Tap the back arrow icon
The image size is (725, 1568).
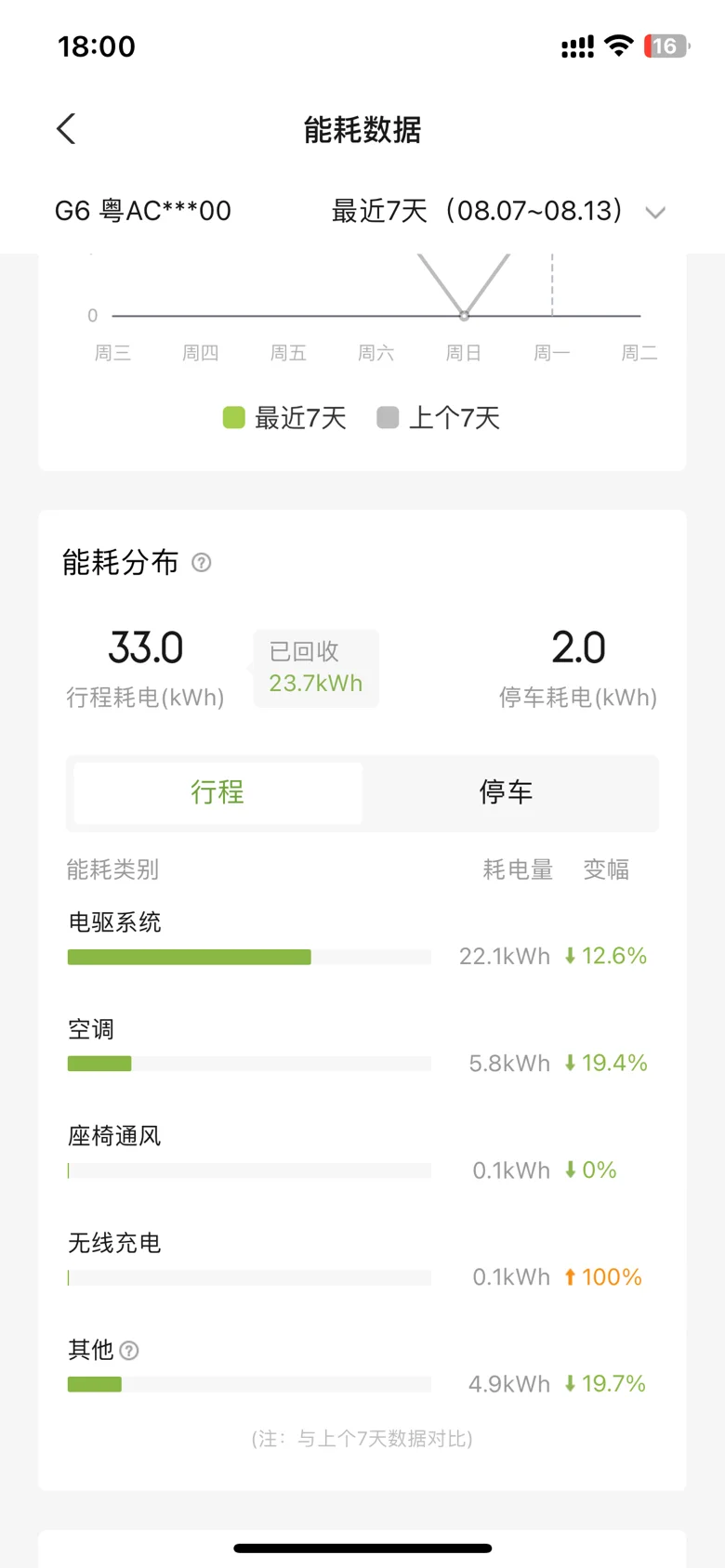[x=66, y=129]
